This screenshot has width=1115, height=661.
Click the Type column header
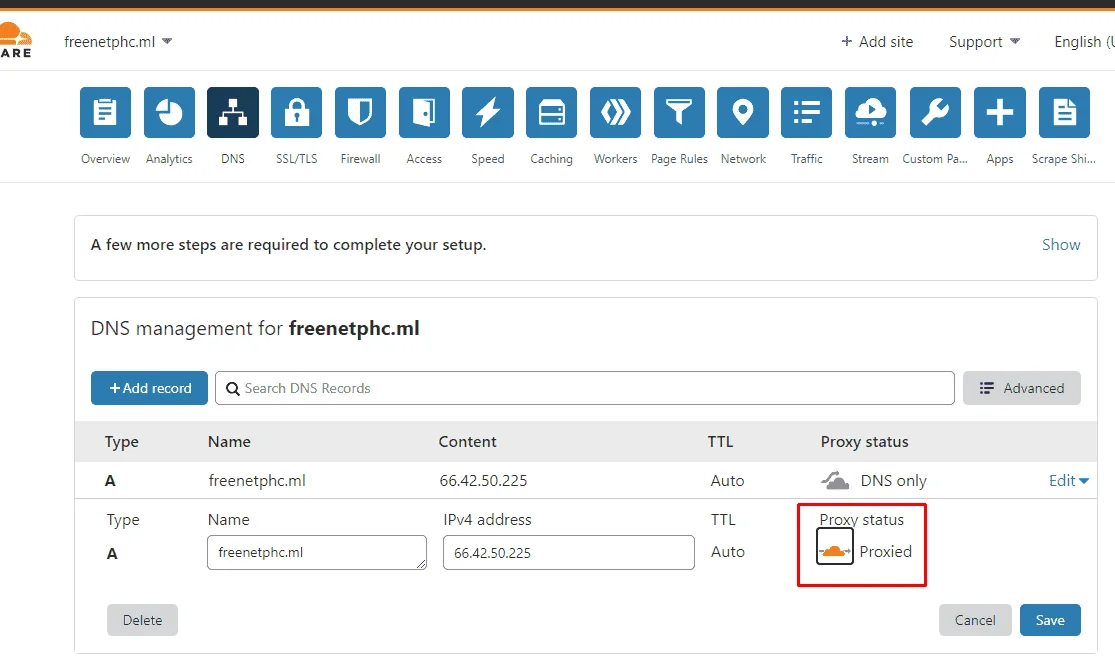point(122,442)
